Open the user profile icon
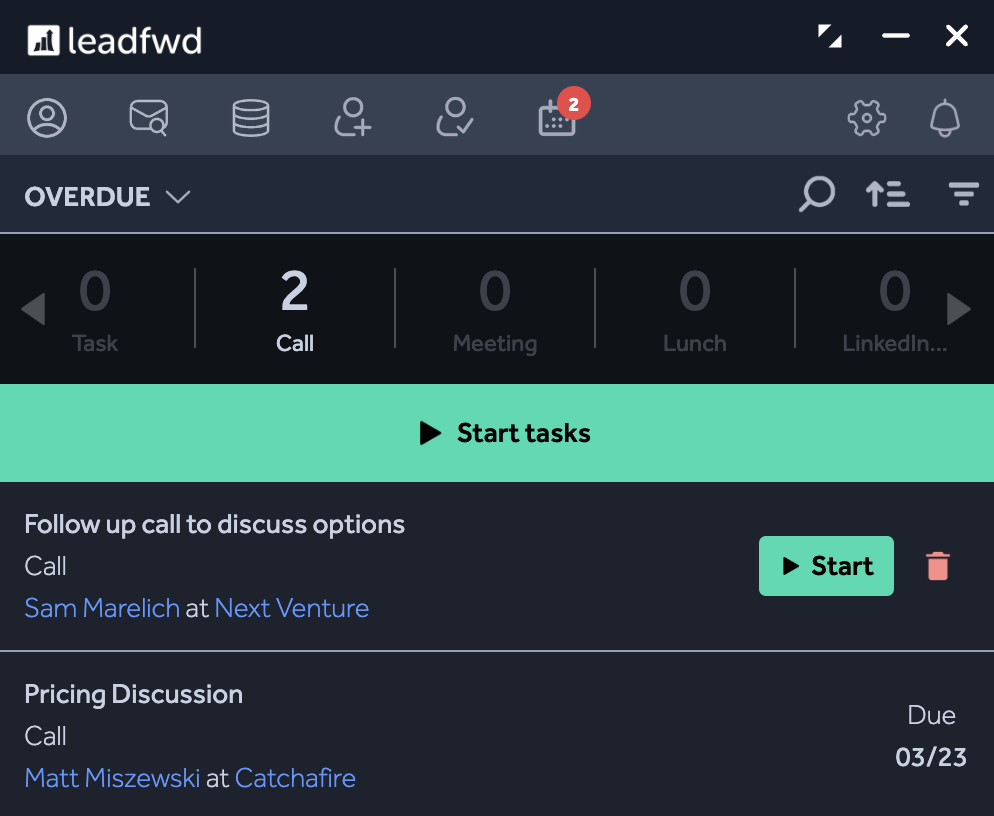This screenshot has width=994, height=816. [x=47, y=117]
